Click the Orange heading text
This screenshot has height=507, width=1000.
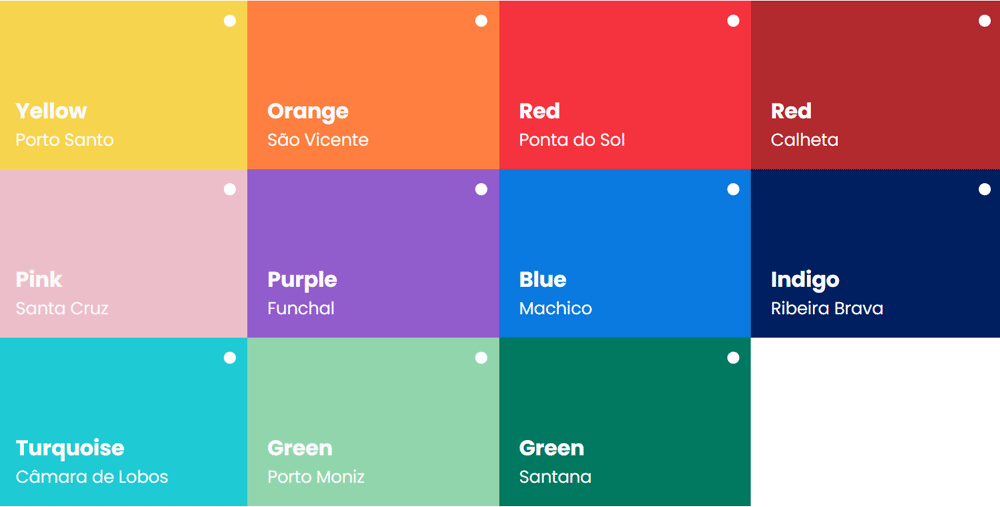[x=308, y=111]
